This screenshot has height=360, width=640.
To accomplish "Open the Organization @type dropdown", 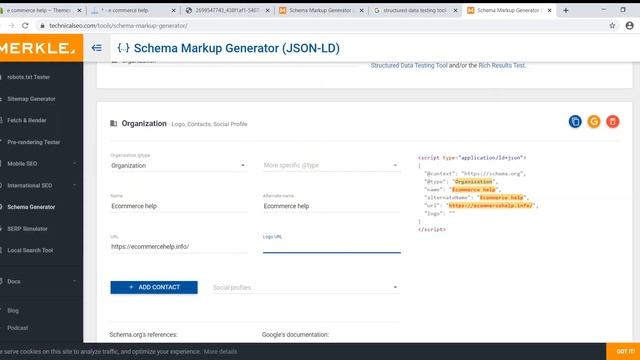I will (178, 165).
